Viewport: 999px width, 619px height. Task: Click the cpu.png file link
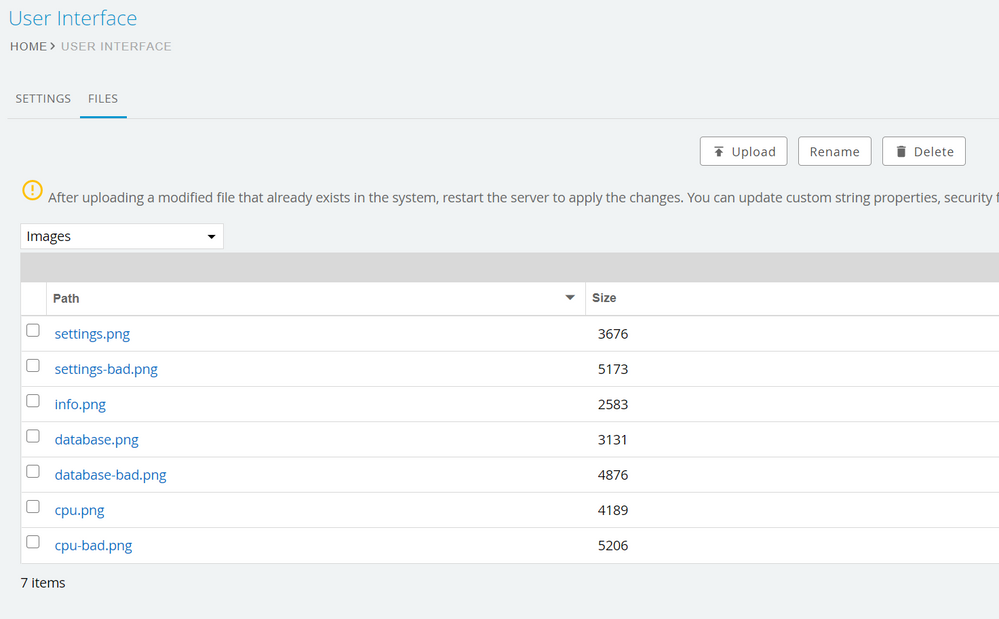[79, 510]
